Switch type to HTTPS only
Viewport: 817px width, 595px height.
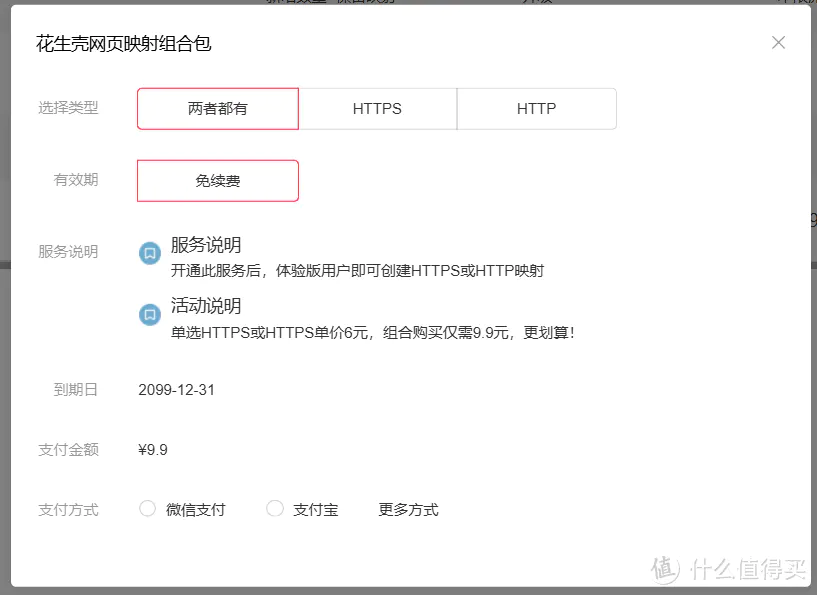[377, 109]
